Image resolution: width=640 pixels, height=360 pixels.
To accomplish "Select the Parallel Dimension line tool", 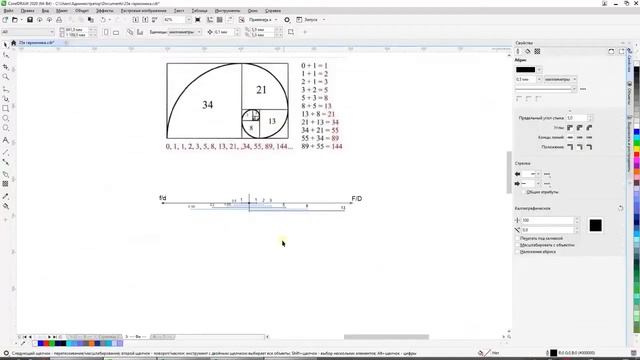I will coord(6,152).
